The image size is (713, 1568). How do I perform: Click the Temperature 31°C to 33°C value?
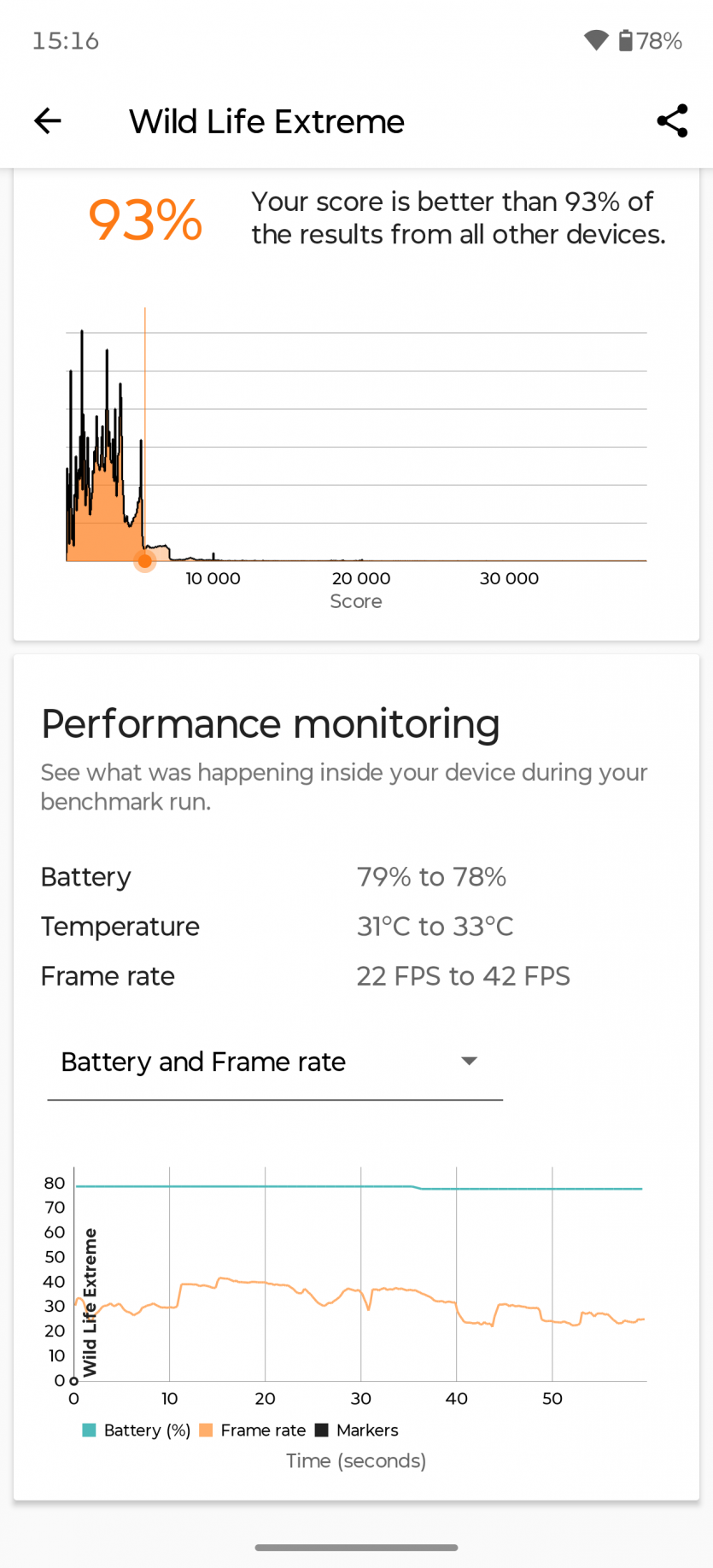coord(435,927)
